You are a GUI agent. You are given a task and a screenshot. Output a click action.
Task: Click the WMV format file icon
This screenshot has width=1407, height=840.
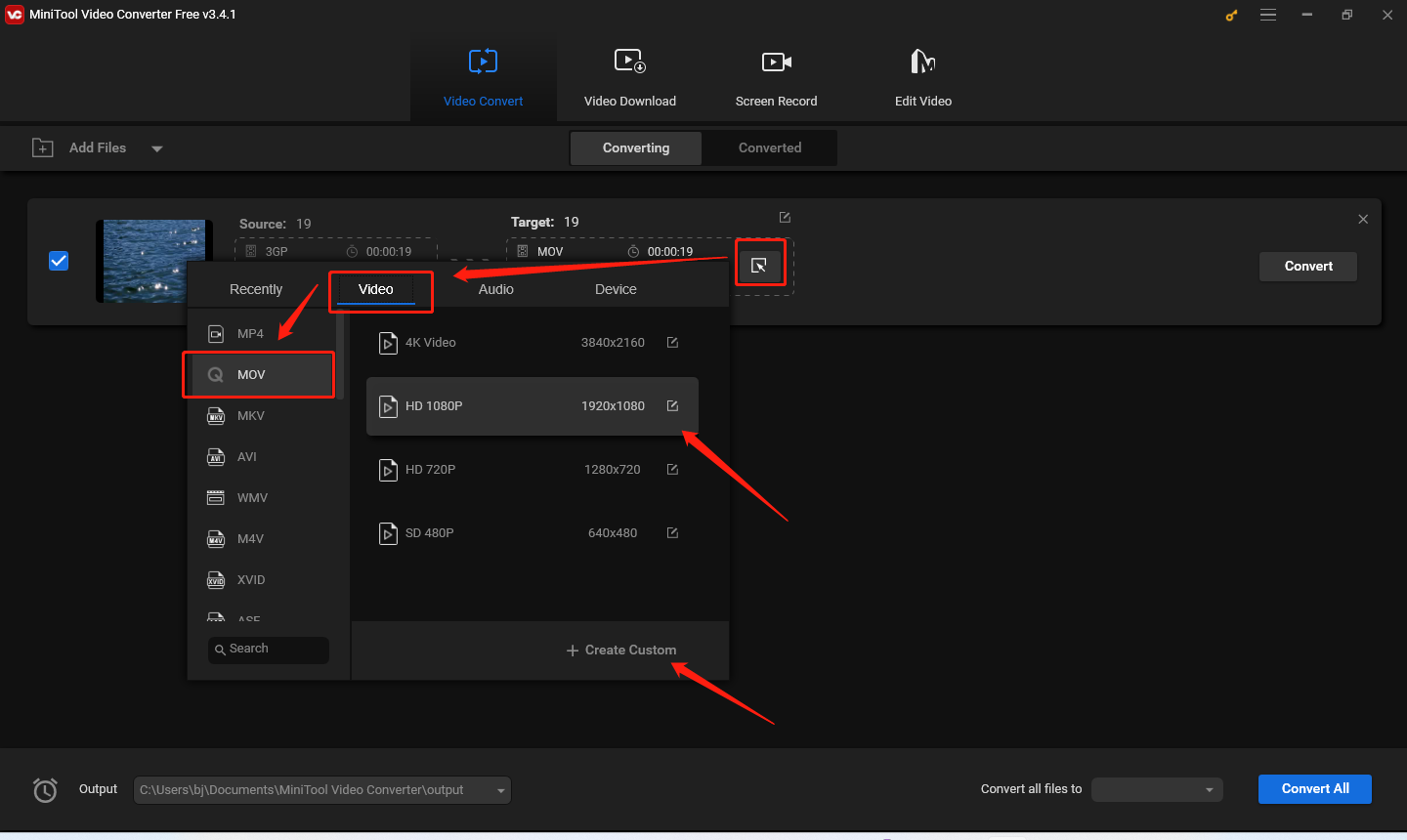216,498
